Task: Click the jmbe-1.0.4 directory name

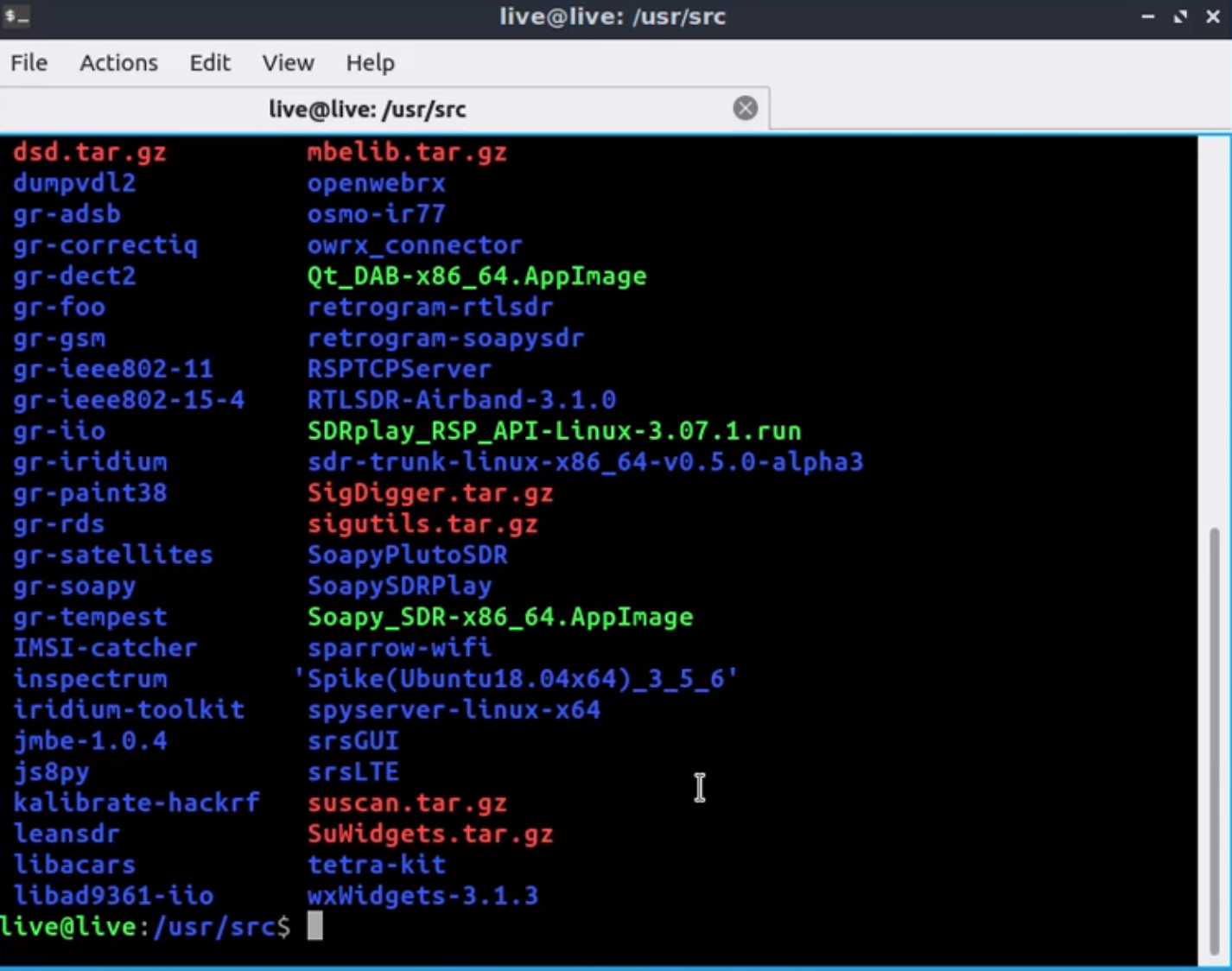Action: [x=90, y=741]
